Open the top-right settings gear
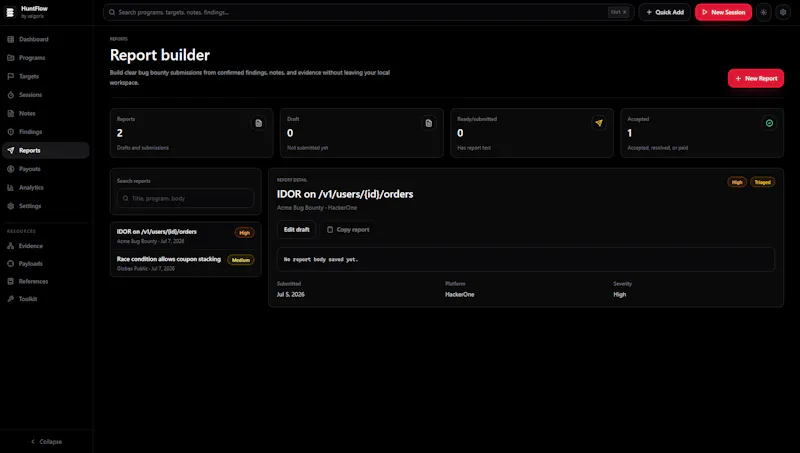This screenshot has width=800, height=453. click(x=783, y=12)
